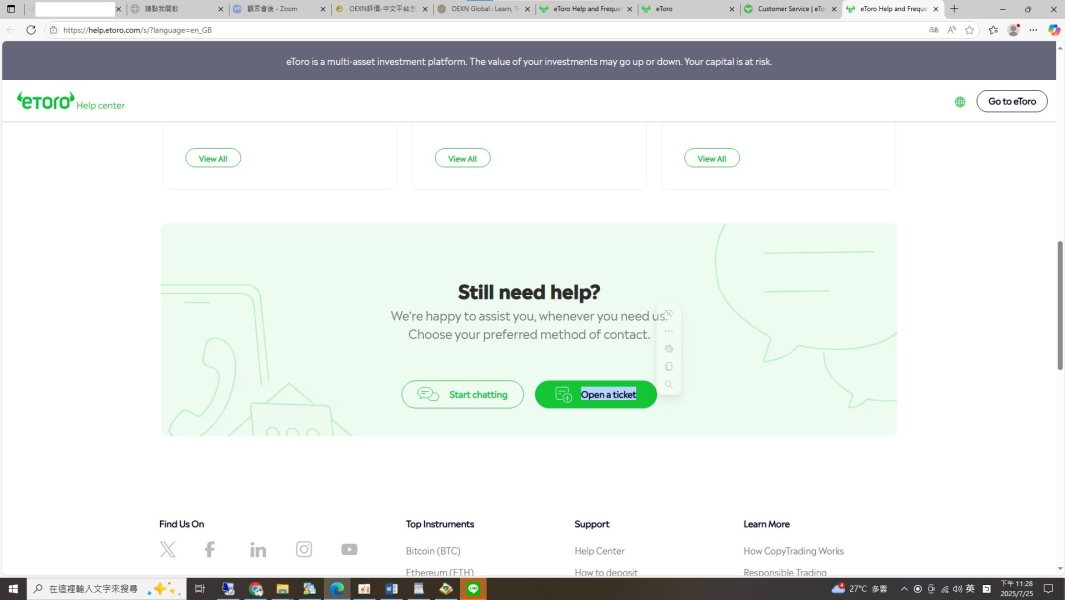The height and width of the screenshot is (600, 1065).
Task: Open Word from the taskbar
Action: pyautogui.click(x=392, y=588)
